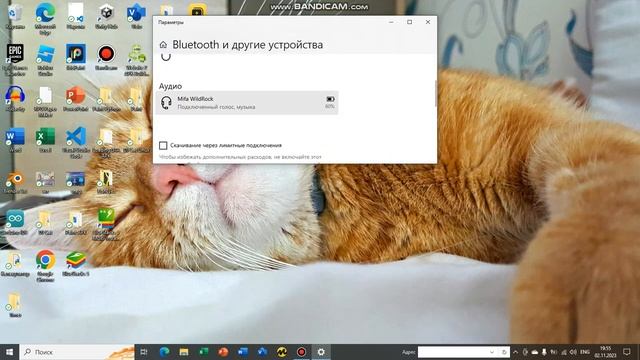Viewport: 640px width, 360px height.
Task: Open Google Chrome desktop shortcut
Action: pyautogui.click(x=45, y=265)
